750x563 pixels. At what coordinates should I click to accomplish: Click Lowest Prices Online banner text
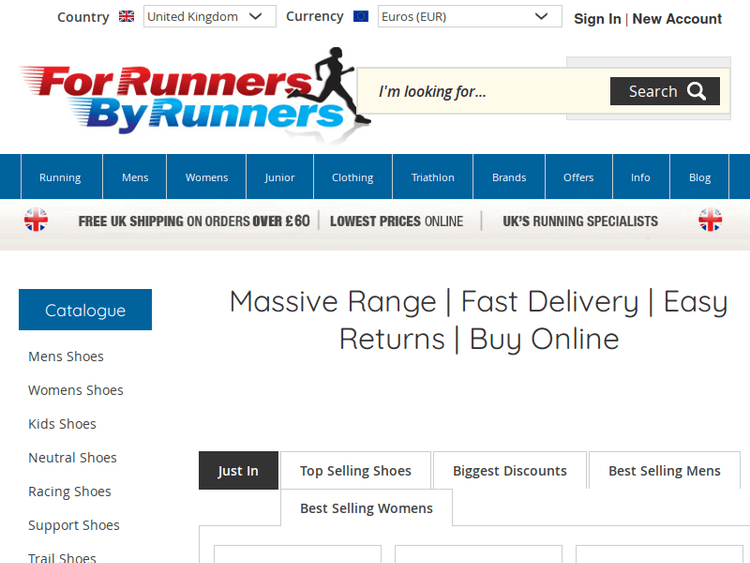(x=397, y=221)
